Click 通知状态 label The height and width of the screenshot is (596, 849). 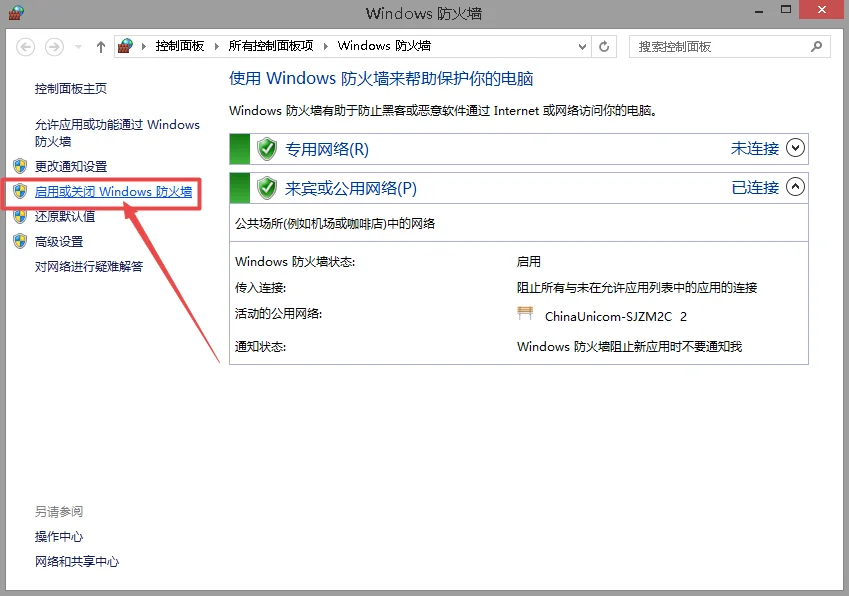click(260, 347)
